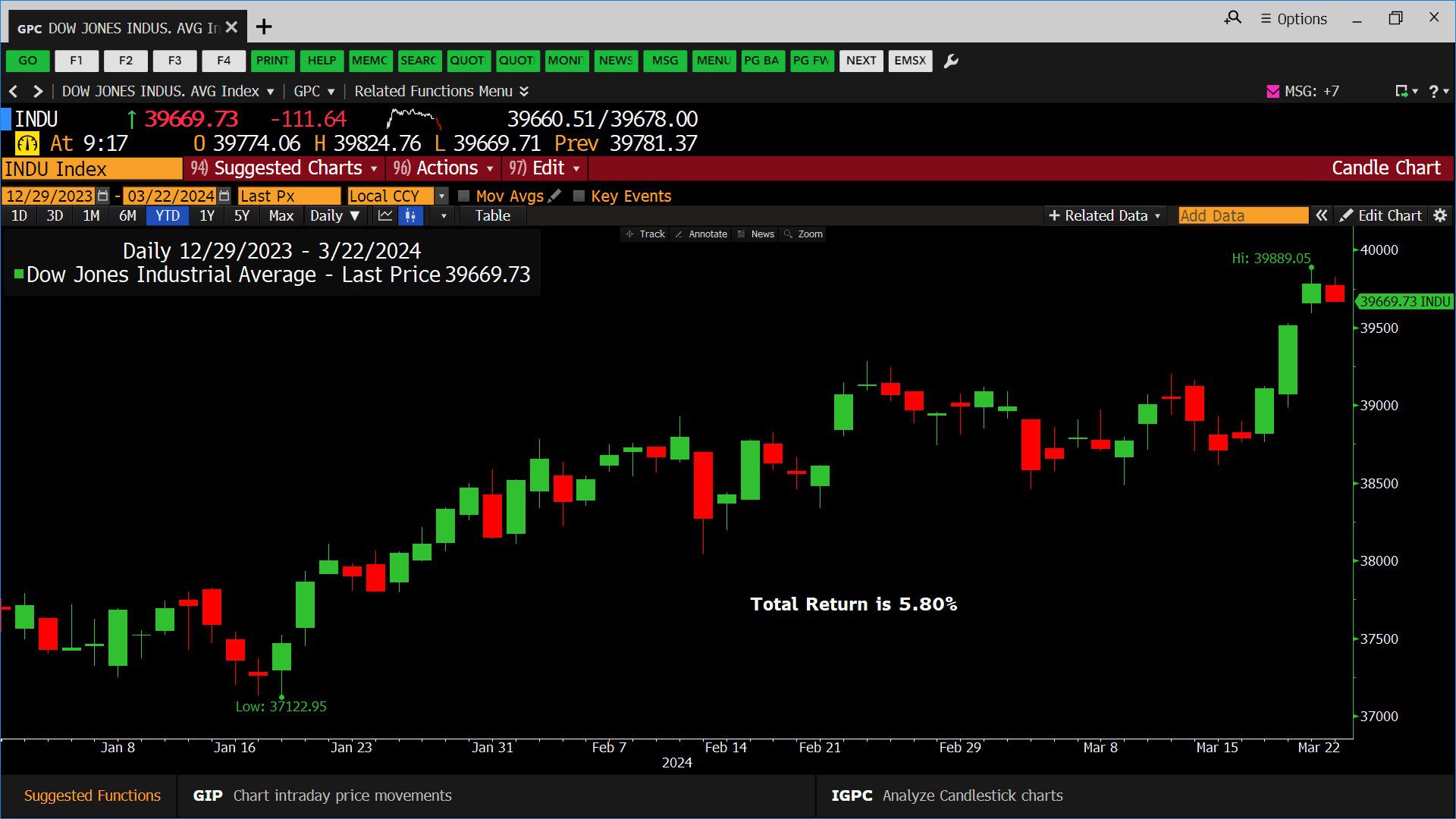The height and width of the screenshot is (819, 1456).
Task: Expand the Related Functions Menu
Action: [441, 91]
